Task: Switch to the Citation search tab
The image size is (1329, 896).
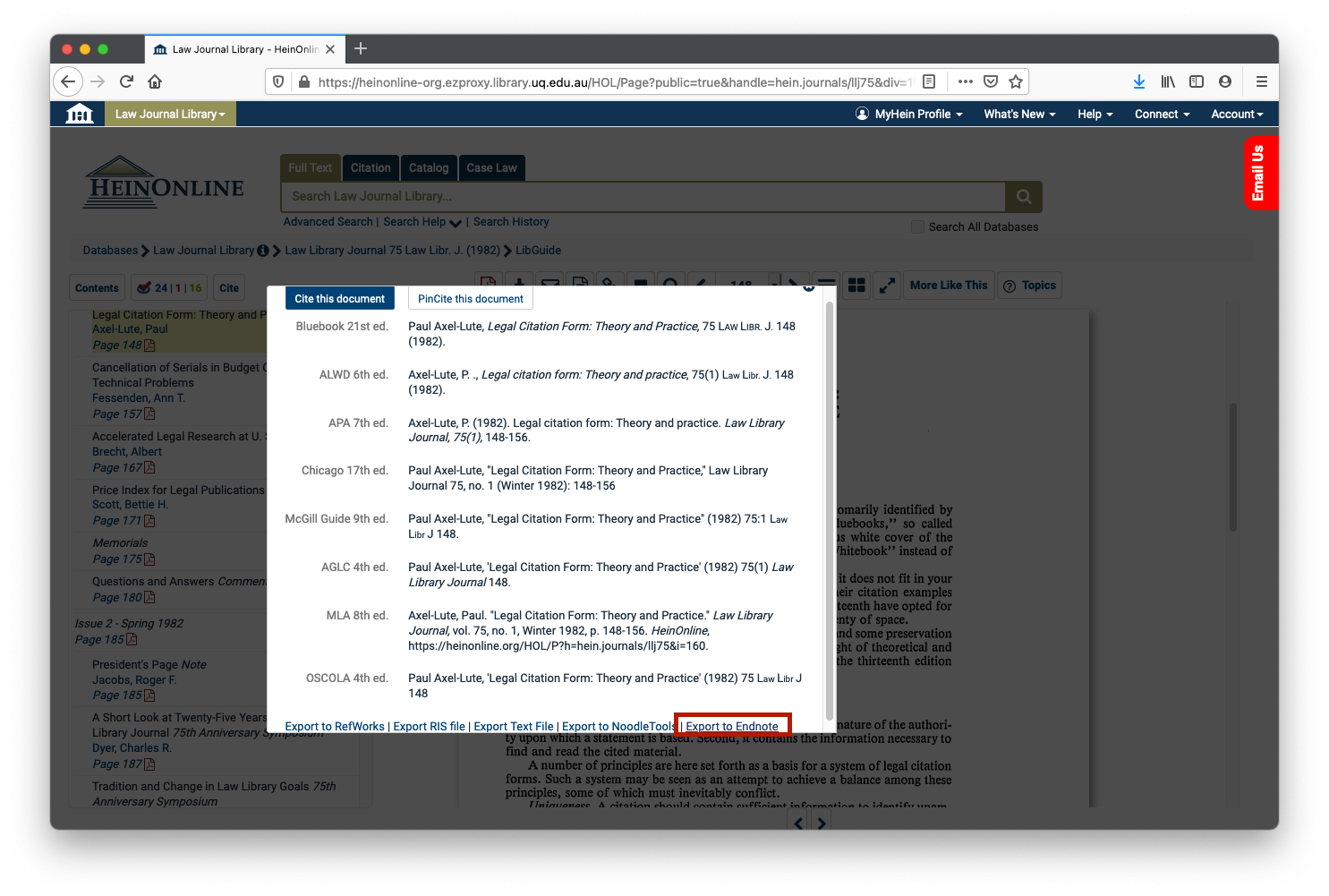Action: tap(371, 167)
